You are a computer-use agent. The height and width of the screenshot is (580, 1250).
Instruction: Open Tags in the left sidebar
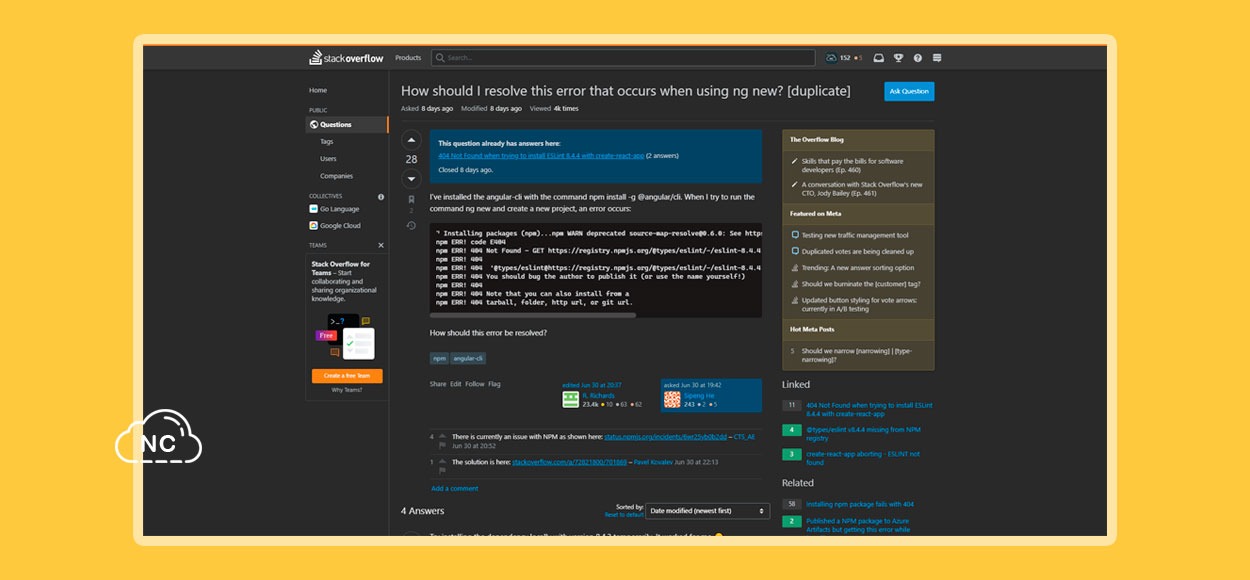tap(327, 141)
